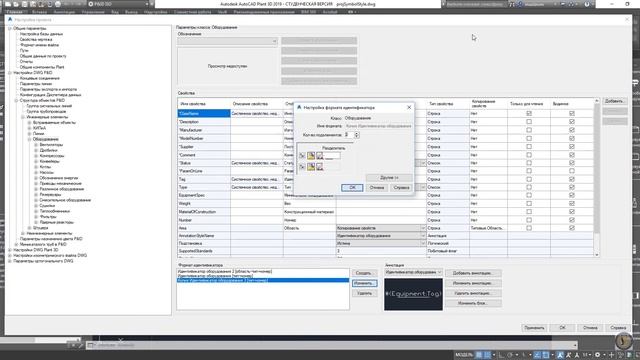Click yellow class-property icon in second subpart row
640x360 pixels.
pos(311,167)
